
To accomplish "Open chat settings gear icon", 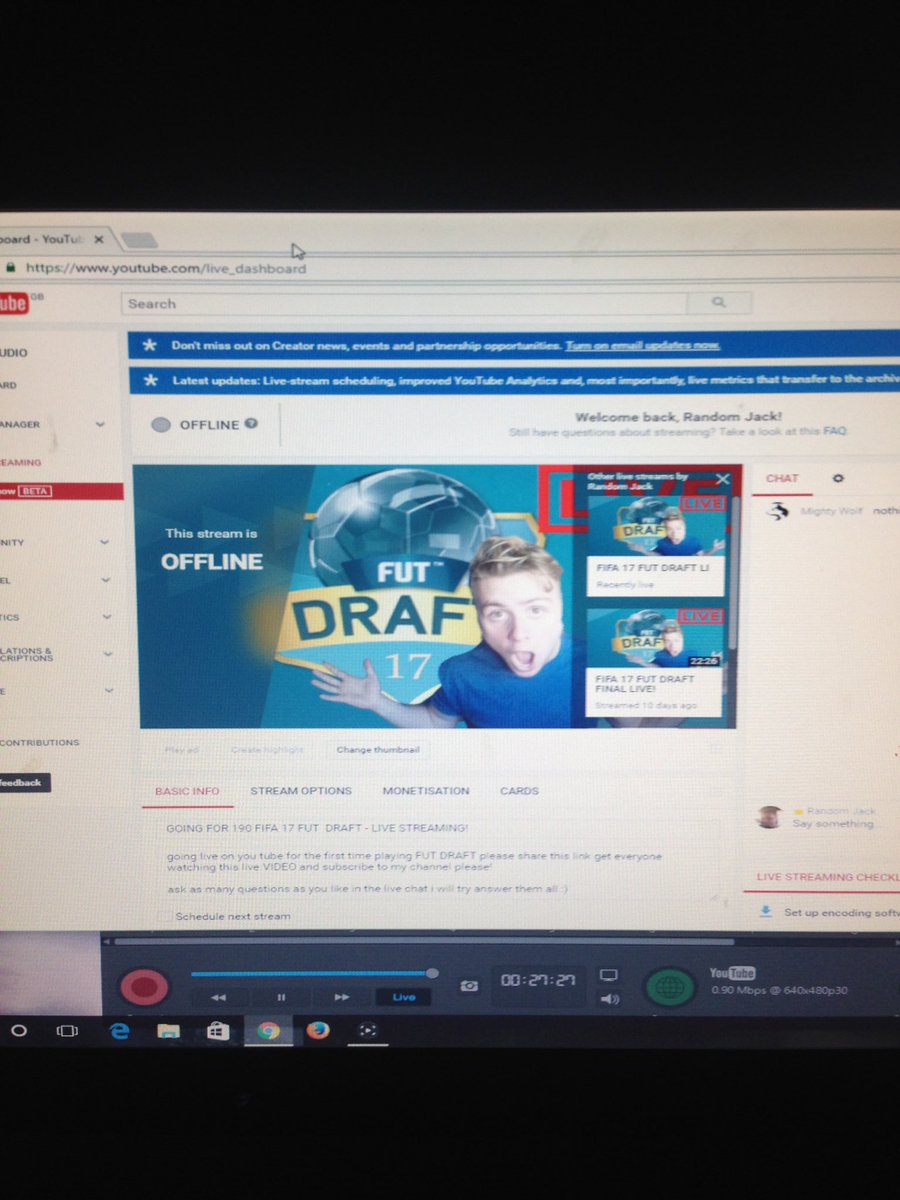I will pyautogui.click(x=838, y=479).
